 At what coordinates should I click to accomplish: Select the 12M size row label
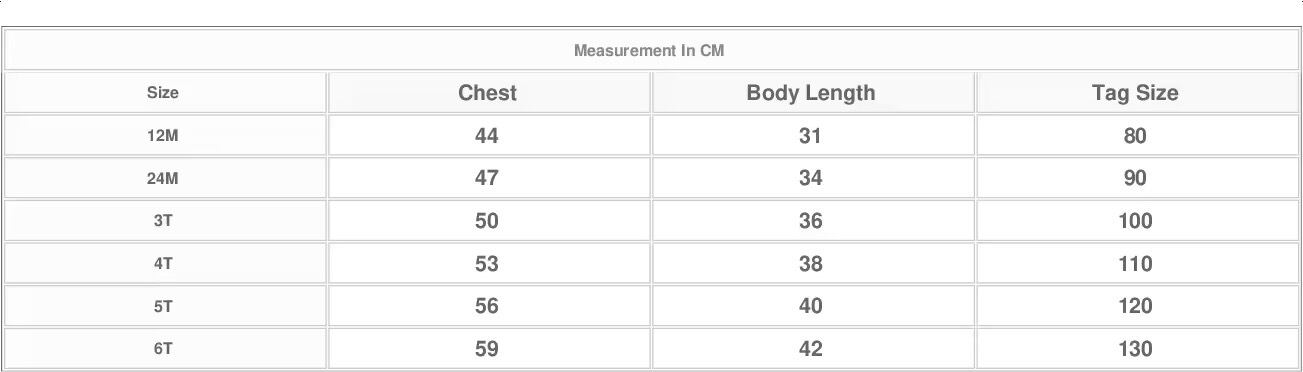pos(164,136)
